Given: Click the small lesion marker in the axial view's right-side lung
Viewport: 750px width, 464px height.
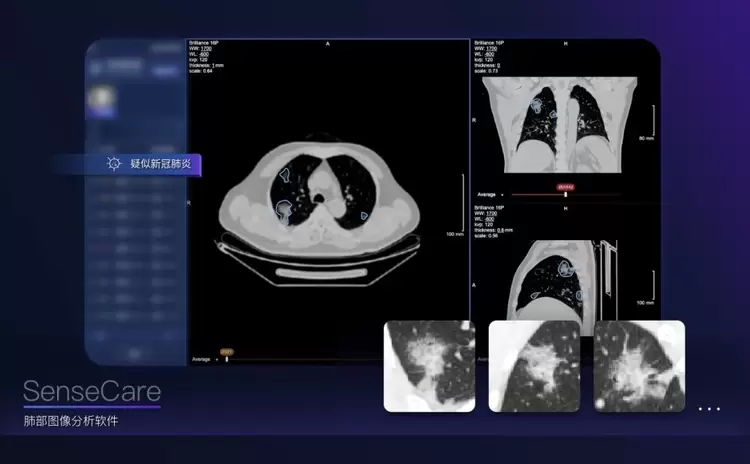Looking at the screenshot, I should pyautogui.click(x=364, y=215).
